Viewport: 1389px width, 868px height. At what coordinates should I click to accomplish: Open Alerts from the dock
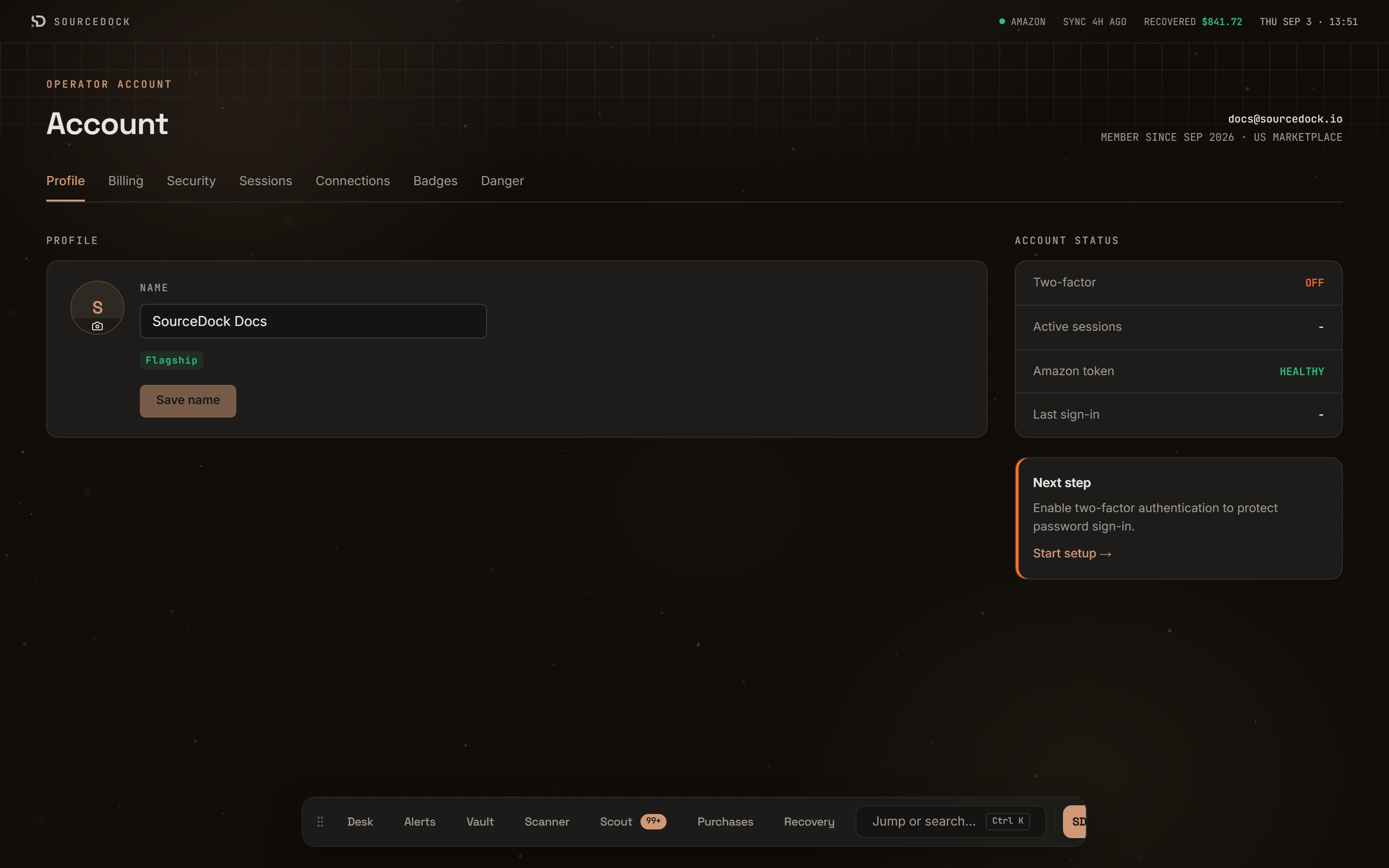(x=420, y=822)
